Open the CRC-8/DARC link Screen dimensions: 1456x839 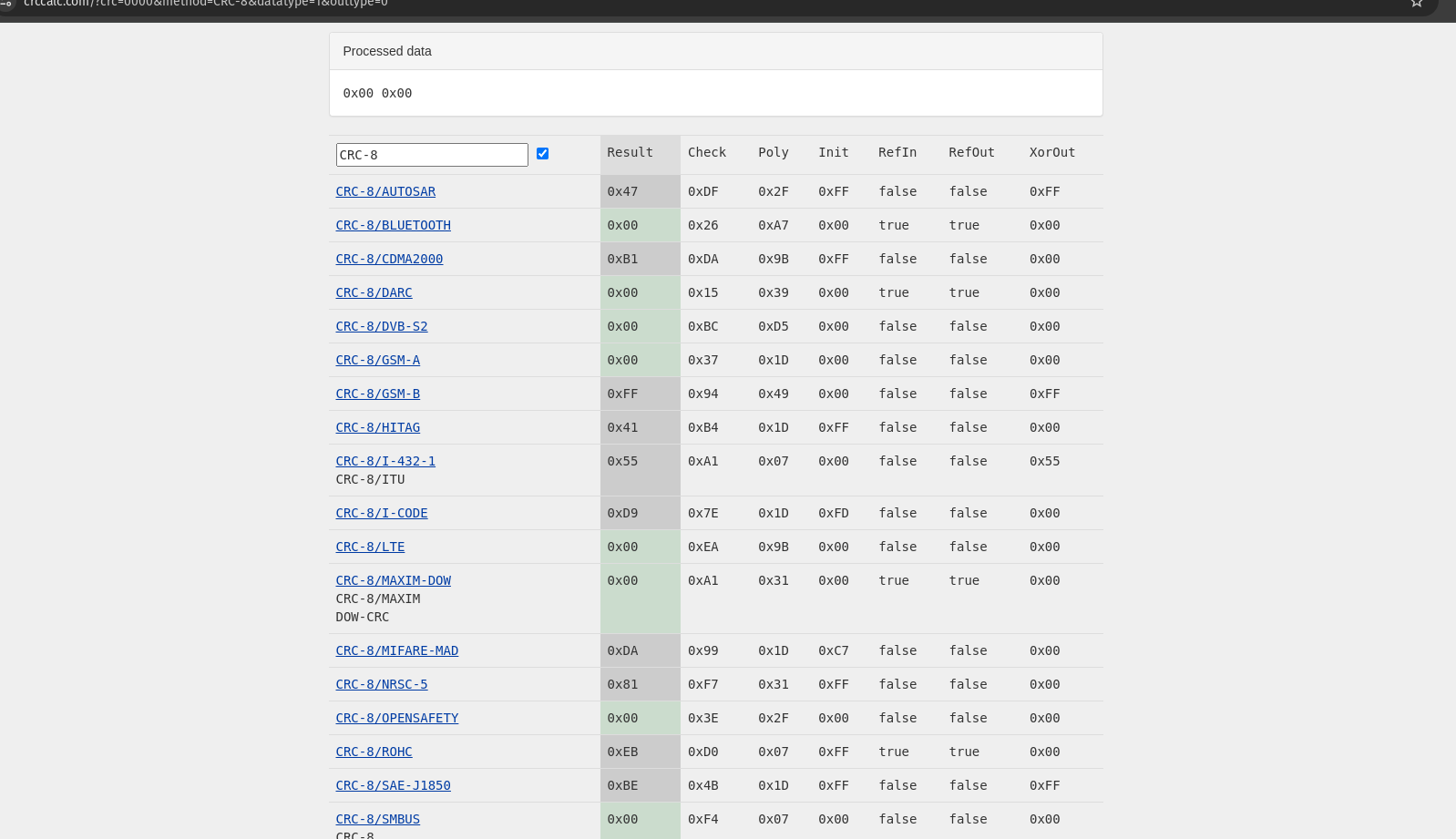[374, 292]
